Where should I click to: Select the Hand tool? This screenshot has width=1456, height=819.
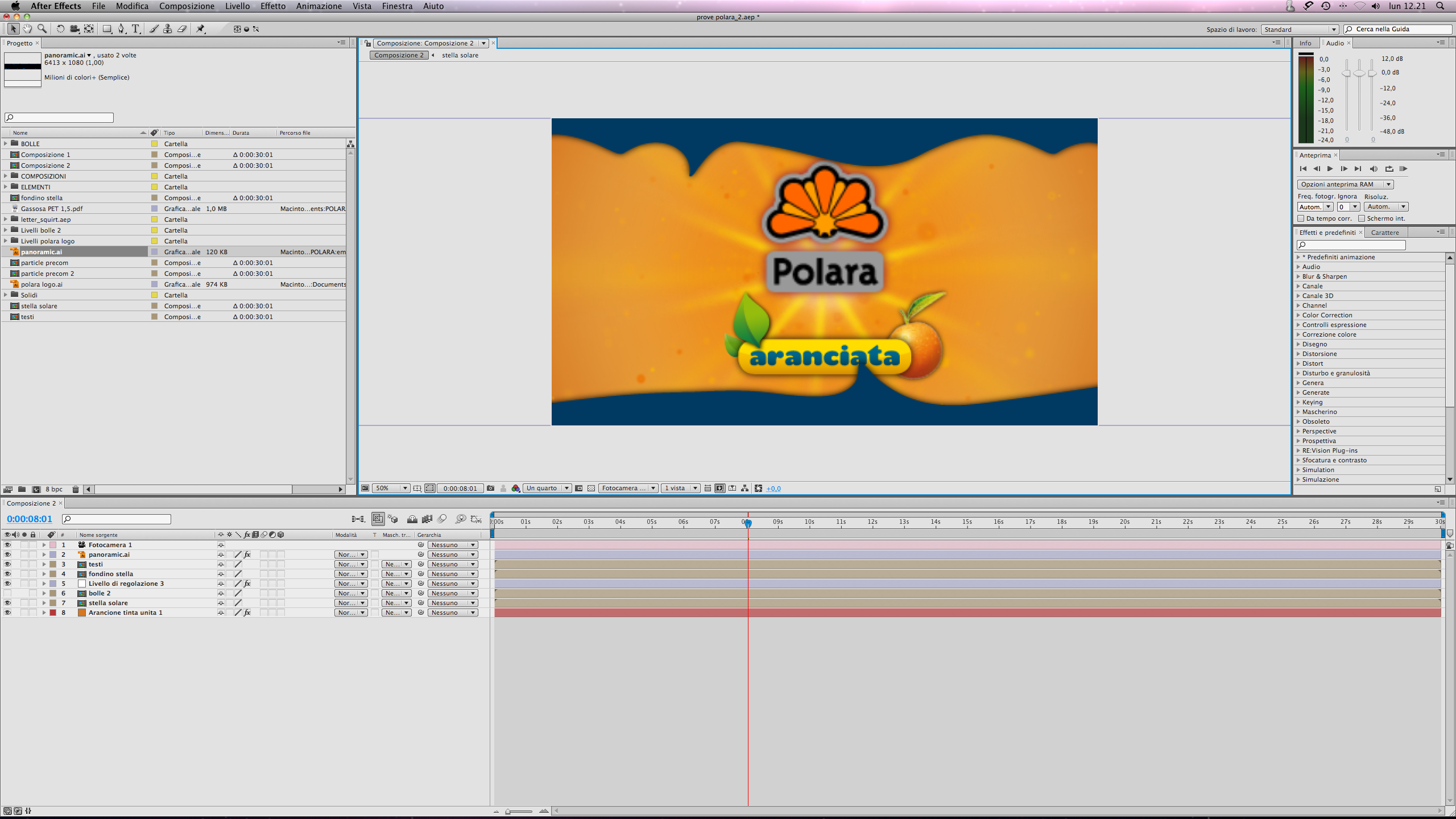(27, 29)
